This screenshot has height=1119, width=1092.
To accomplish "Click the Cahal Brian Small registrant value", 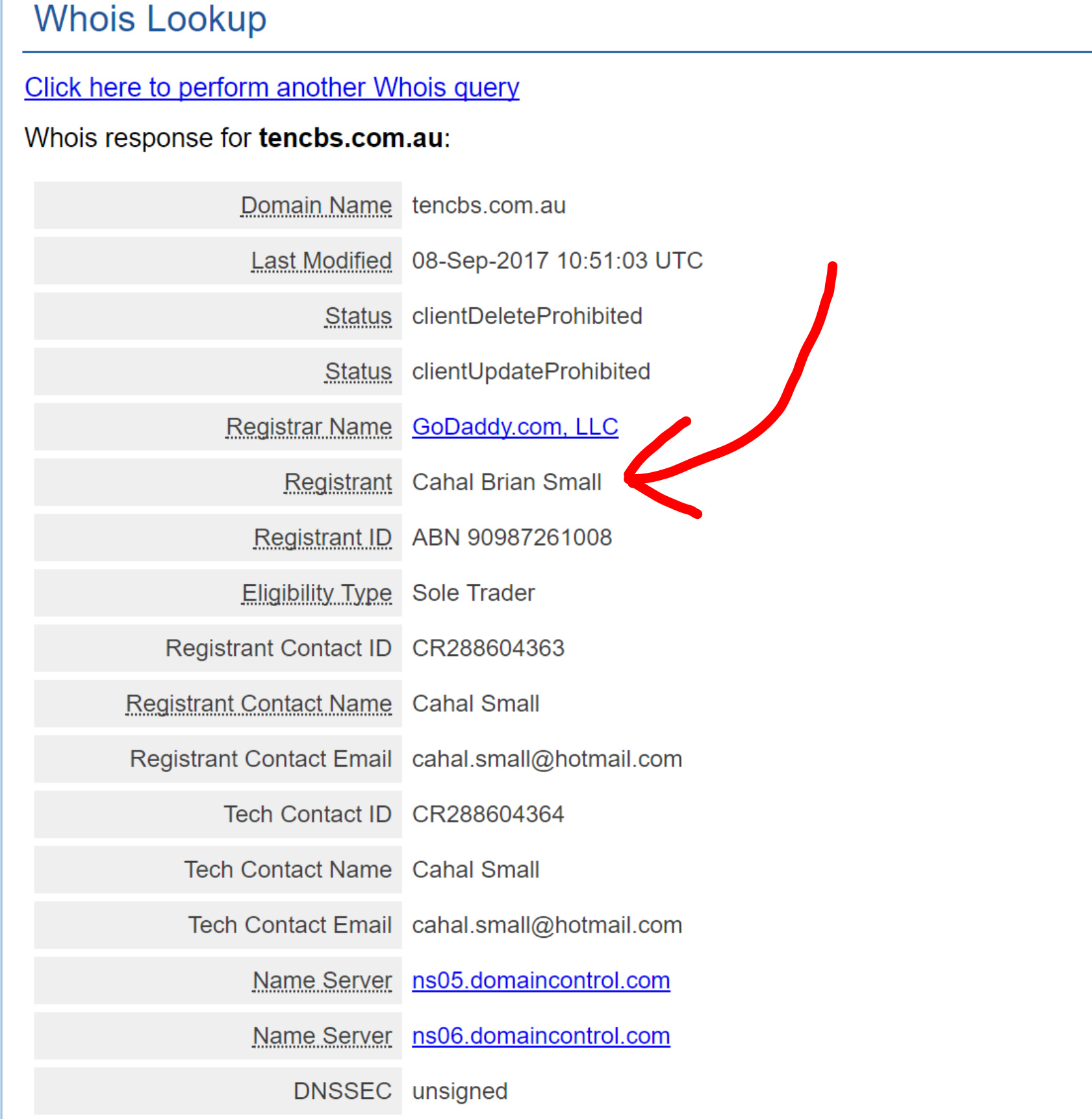I will 506,482.
